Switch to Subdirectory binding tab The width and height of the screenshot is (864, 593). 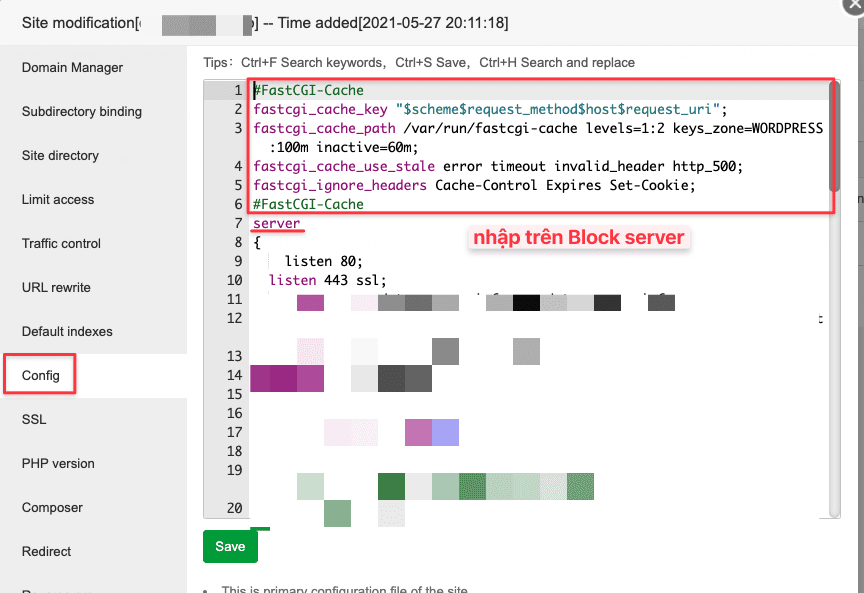[82, 112]
